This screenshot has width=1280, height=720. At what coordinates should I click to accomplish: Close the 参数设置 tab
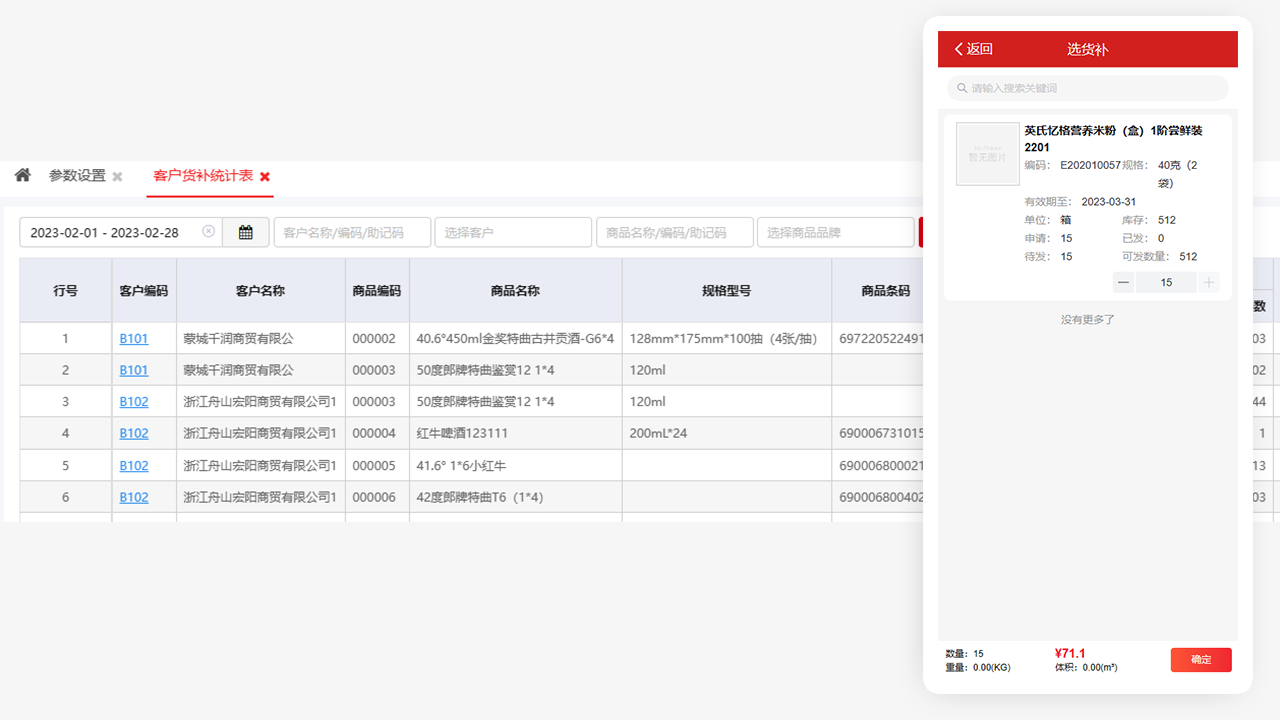coord(117,177)
